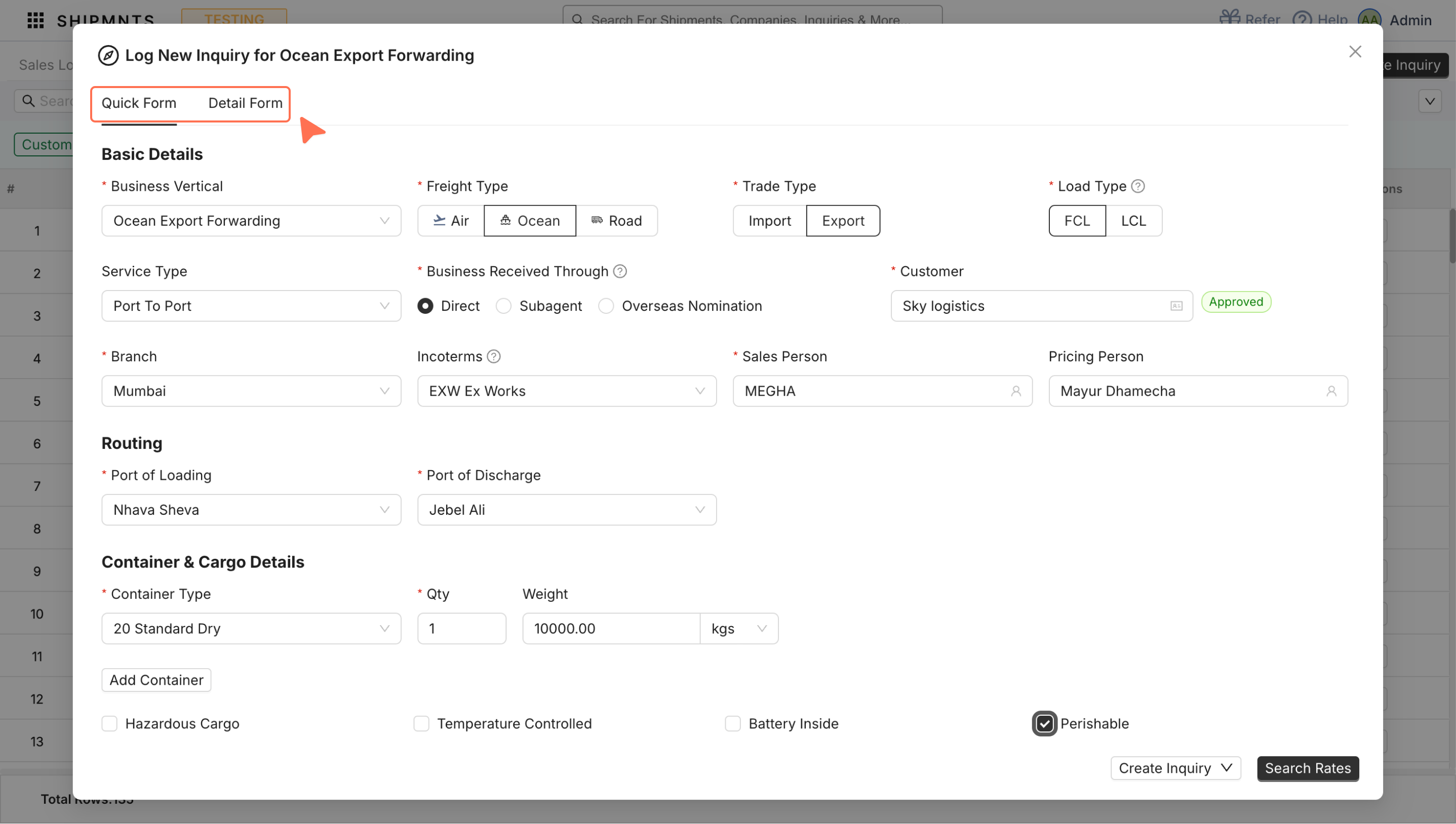The width and height of the screenshot is (1456, 824).
Task: Click the contact card icon in Customer field
Action: click(1176, 306)
